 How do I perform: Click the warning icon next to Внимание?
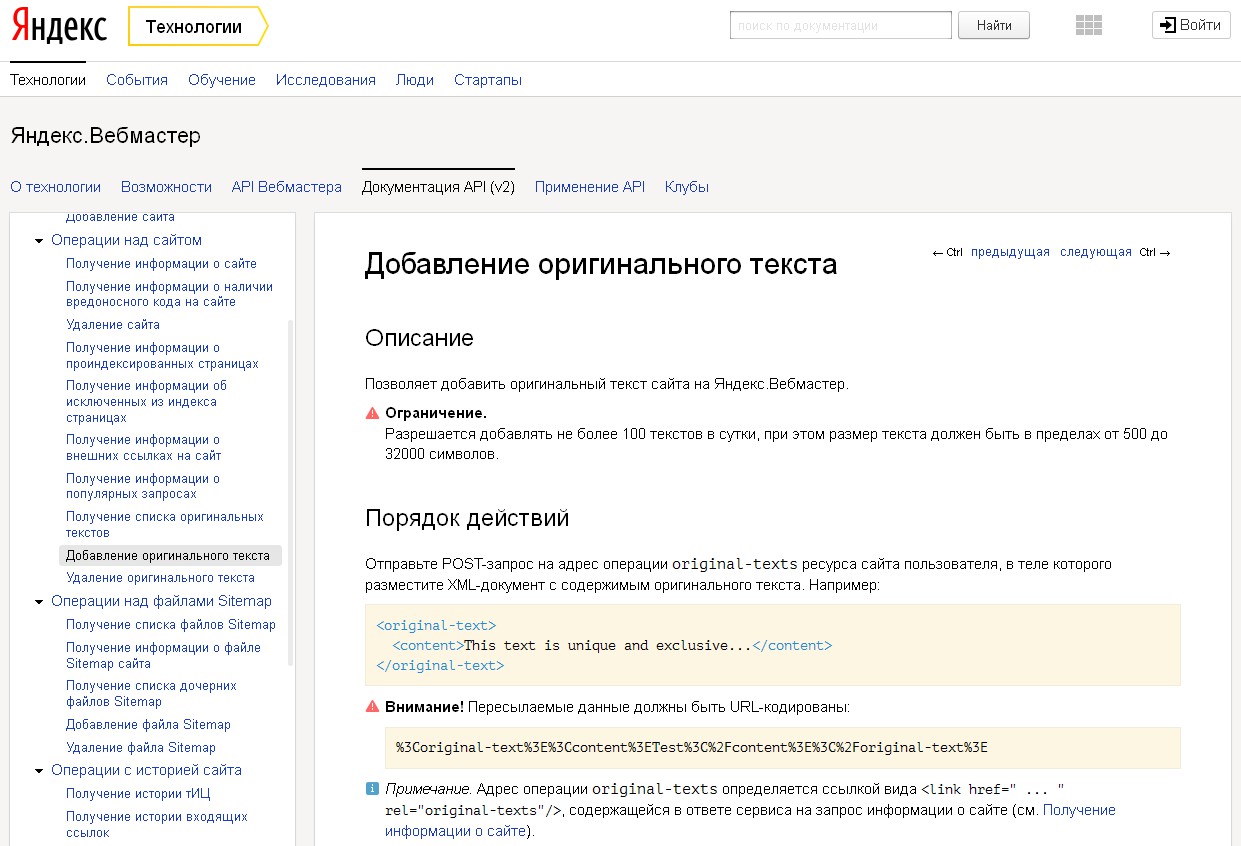[372, 708]
